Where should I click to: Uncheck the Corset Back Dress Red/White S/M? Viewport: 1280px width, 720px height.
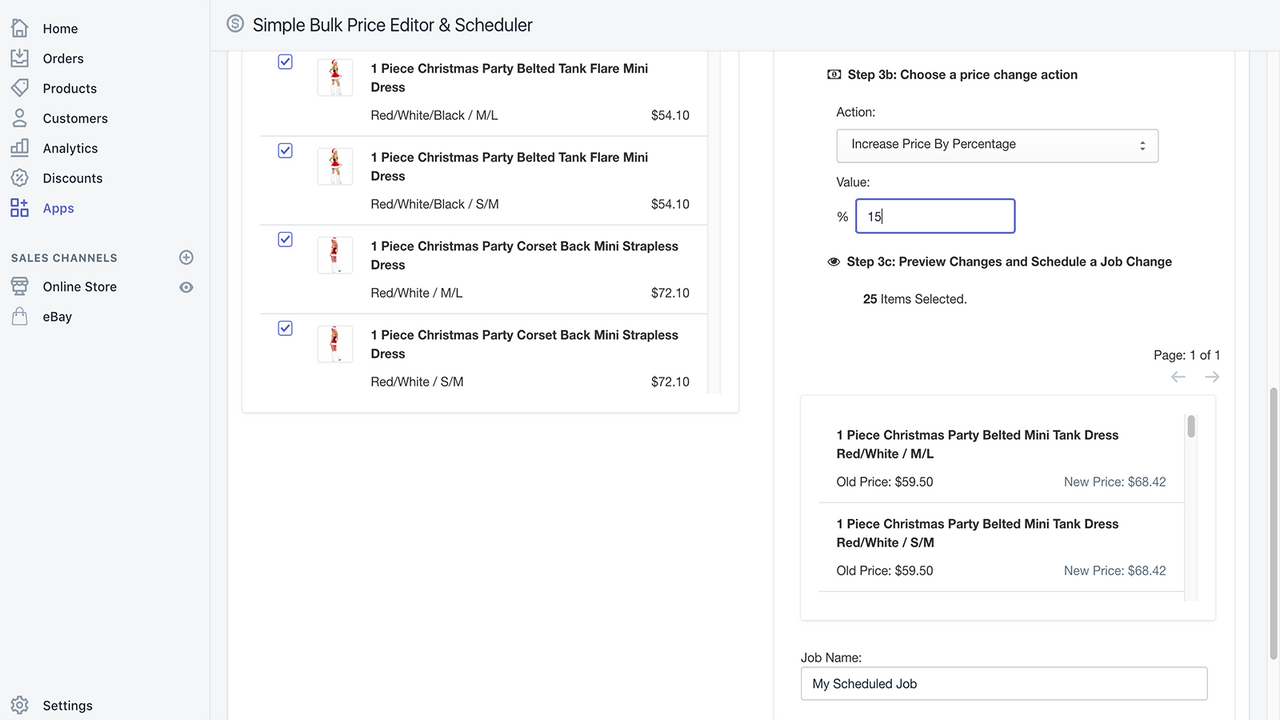pyautogui.click(x=285, y=328)
